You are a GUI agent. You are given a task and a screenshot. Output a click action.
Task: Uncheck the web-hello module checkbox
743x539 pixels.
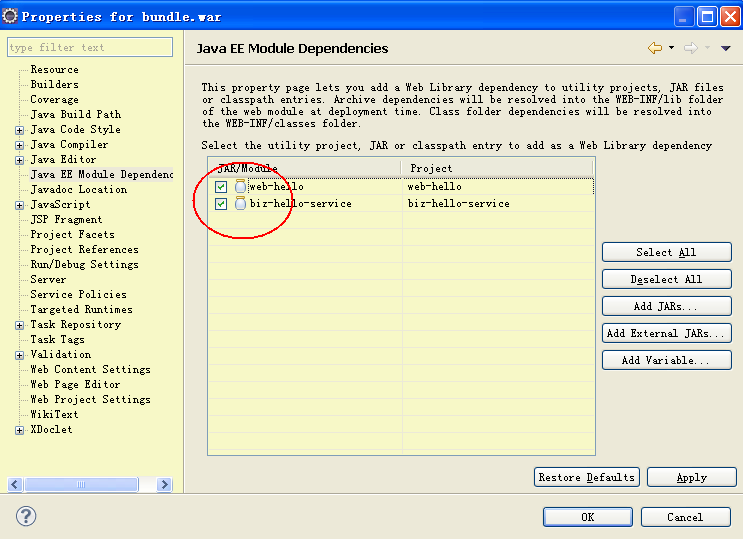point(221,187)
